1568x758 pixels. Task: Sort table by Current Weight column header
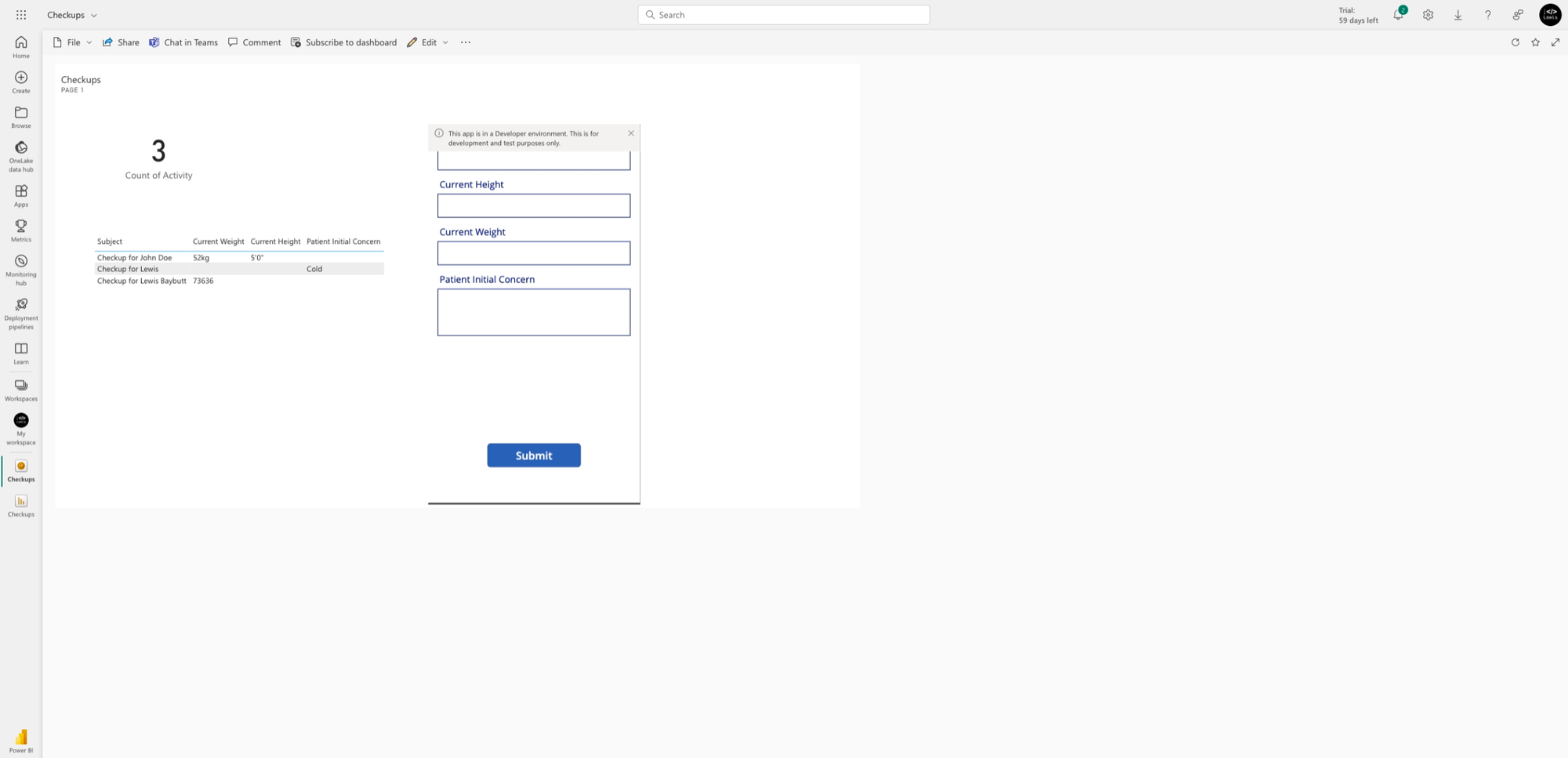[218, 241]
